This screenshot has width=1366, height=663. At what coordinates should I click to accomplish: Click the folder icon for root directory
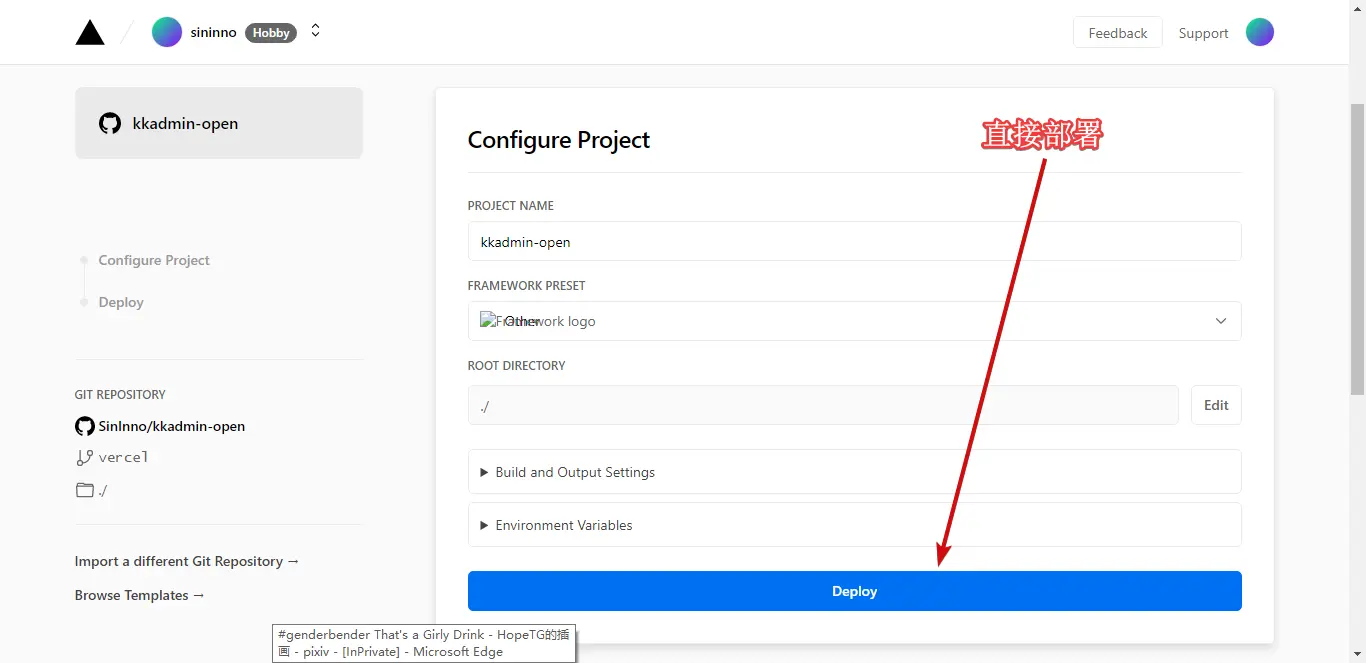[85, 490]
